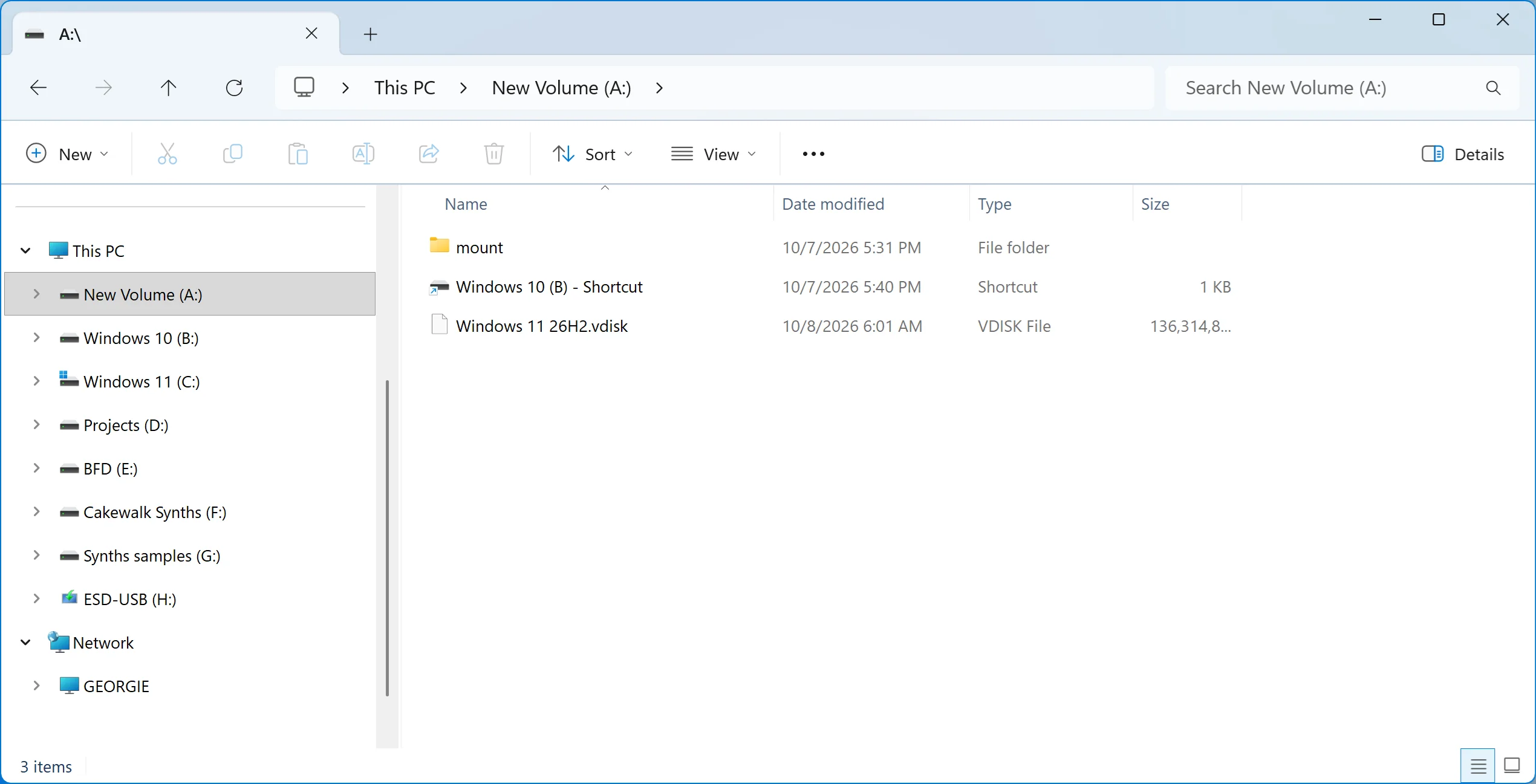1536x784 pixels.
Task: Expand ESD-USB (H:) tree node
Action: pos(36,598)
